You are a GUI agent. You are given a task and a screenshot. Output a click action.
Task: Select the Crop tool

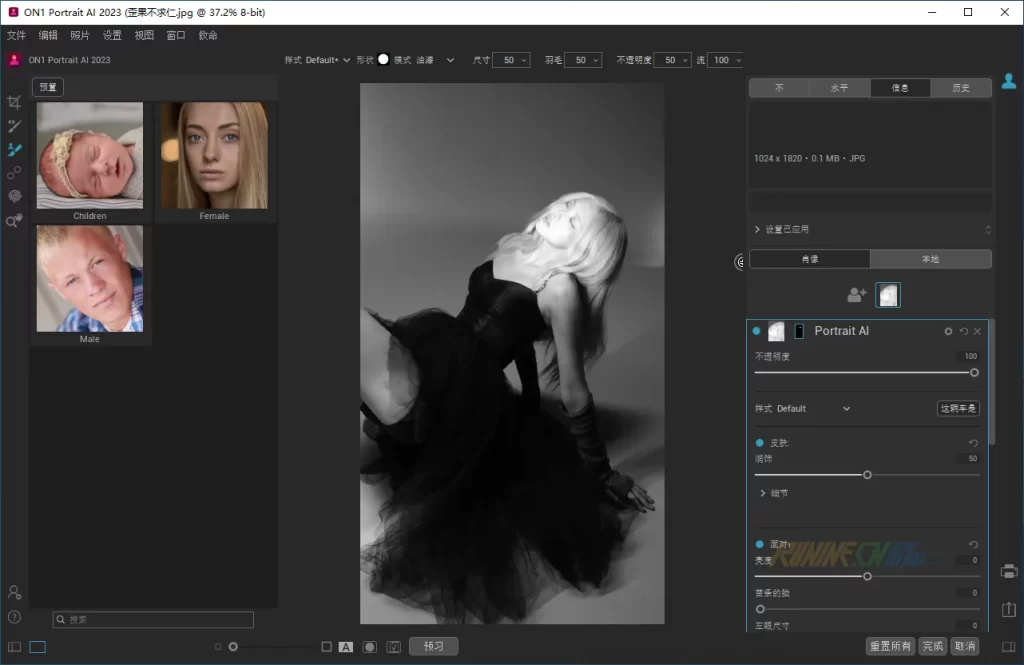coord(14,102)
